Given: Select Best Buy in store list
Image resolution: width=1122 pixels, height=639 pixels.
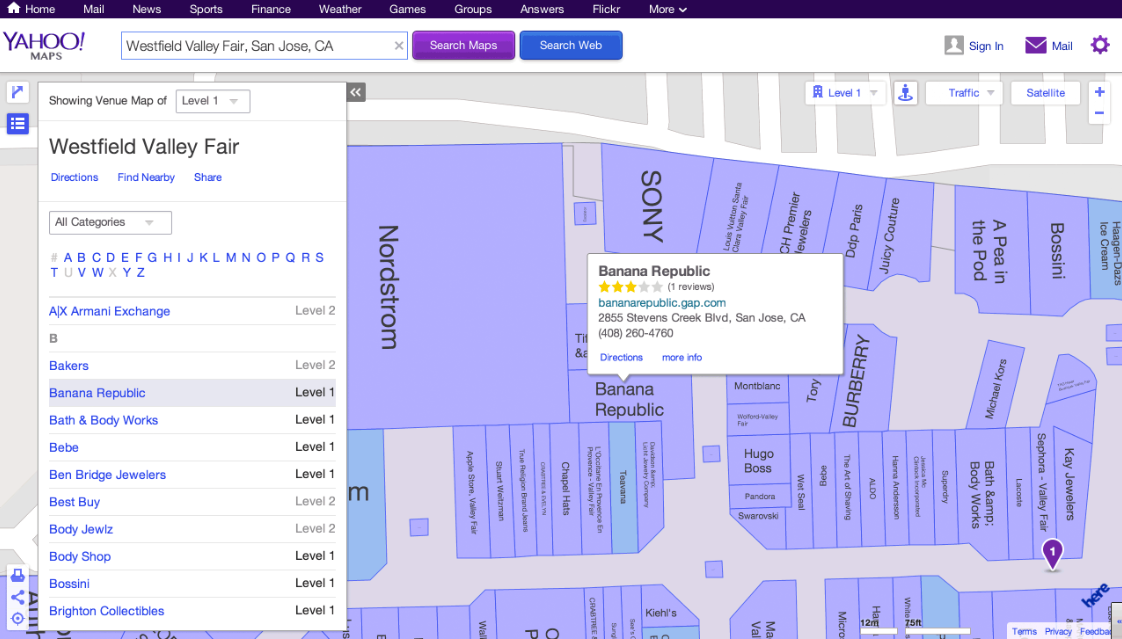Looking at the screenshot, I should point(74,502).
